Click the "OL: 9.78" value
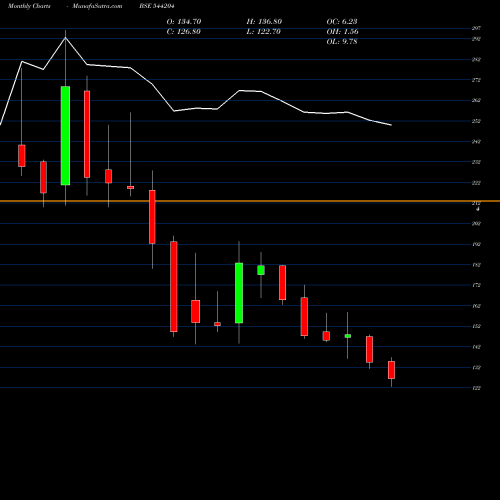500x500 pixels. pos(342,42)
